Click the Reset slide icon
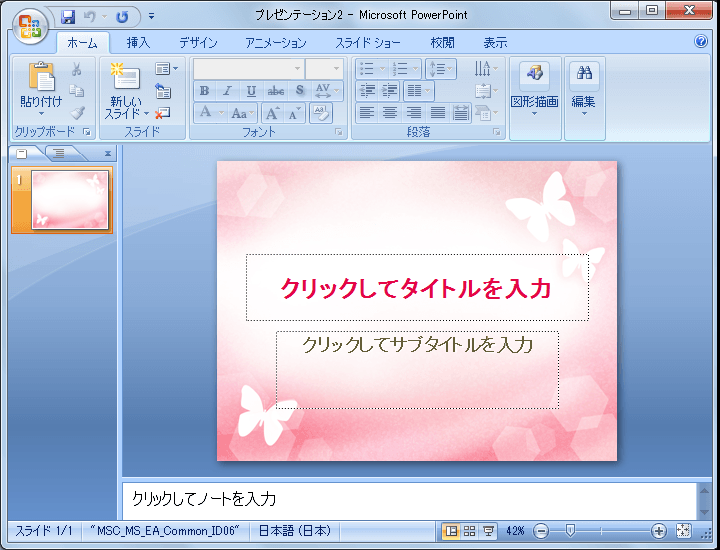The height and width of the screenshot is (550, 720). click(x=163, y=91)
